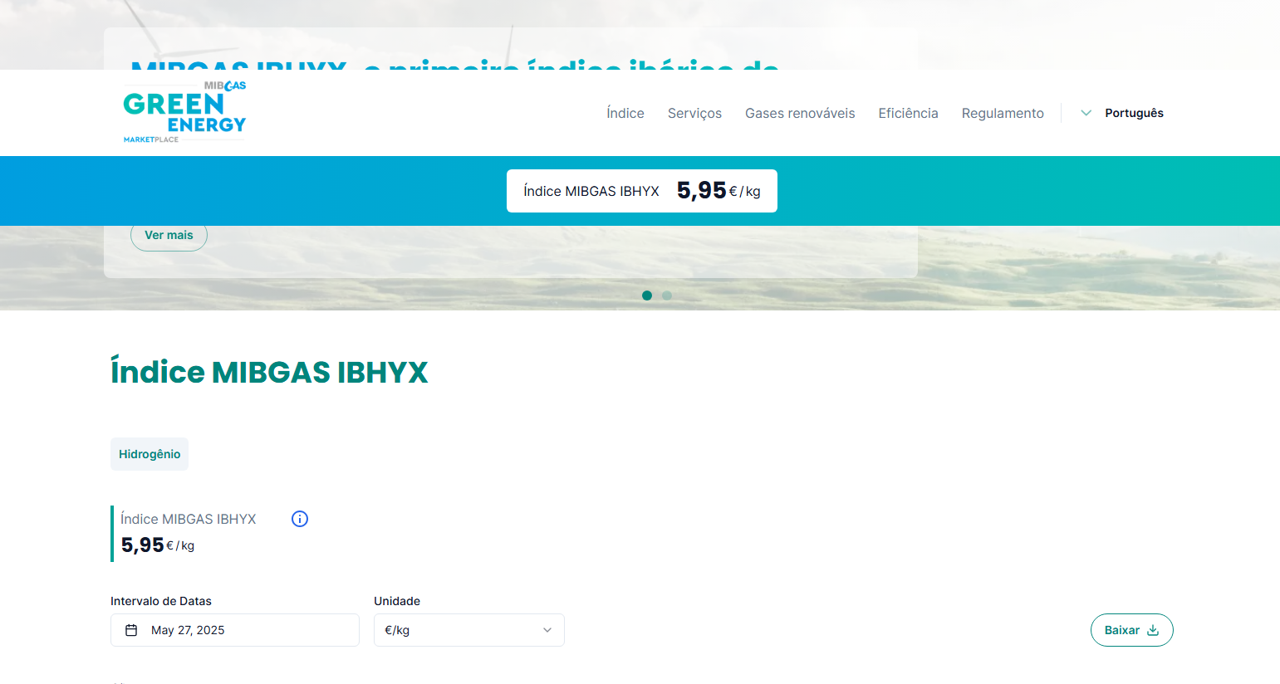The width and height of the screenshot is (1280, 684).
Task: Open the Índice menu item
Action: (625, 113)
